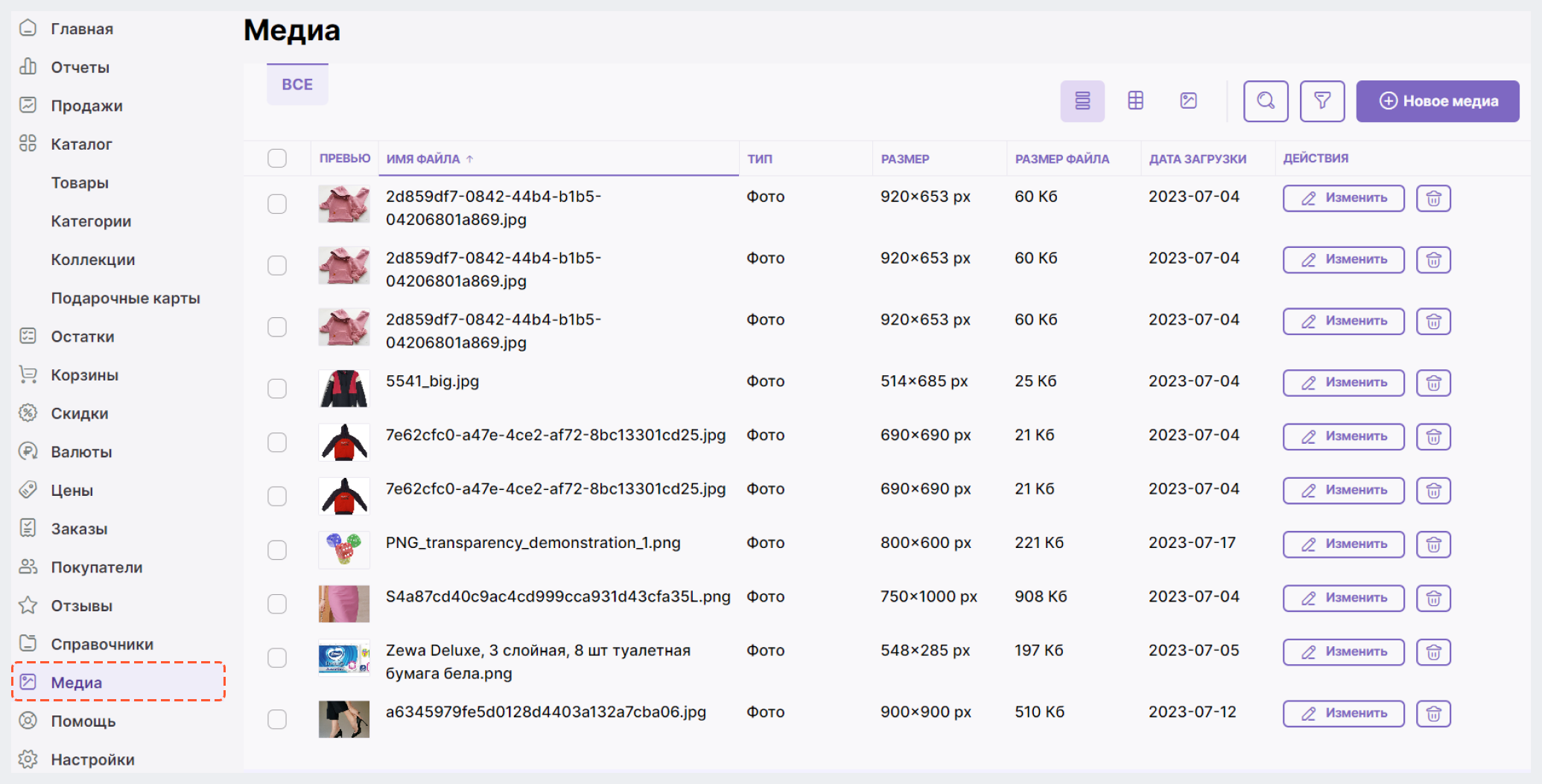This screenshot has width=1542, height=784.
Task: Select the ВСЕ tab
Action: (x=297, y=84)
